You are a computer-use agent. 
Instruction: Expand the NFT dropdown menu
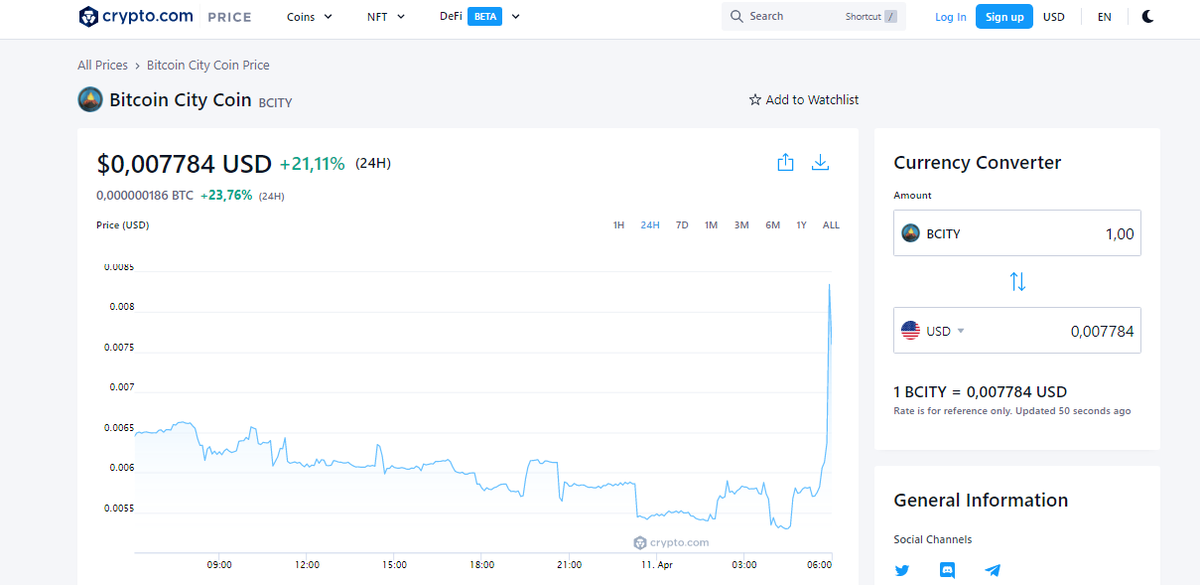386,17
